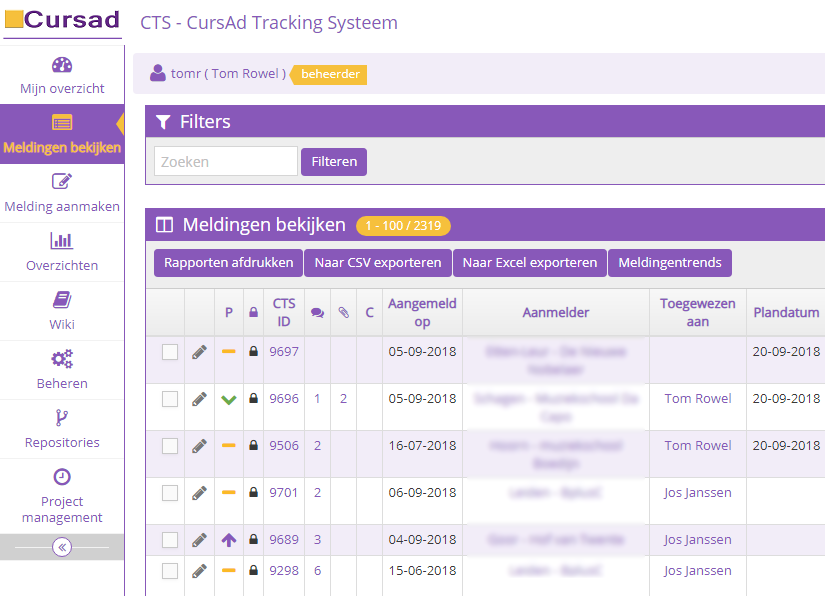The image size is (825, 596).
Task: Click the paperclip attachments column header
Action: coord(343,313)
